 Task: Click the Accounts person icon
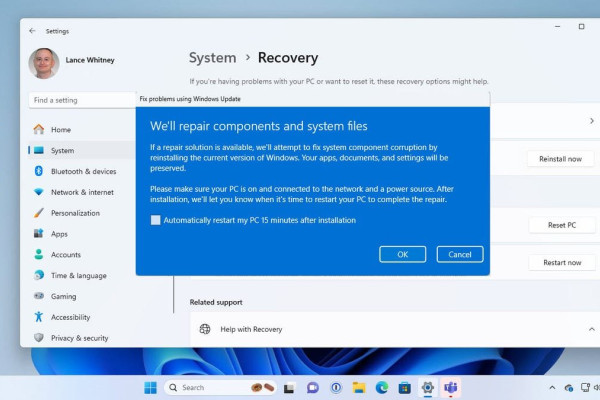tap(39, 254)
